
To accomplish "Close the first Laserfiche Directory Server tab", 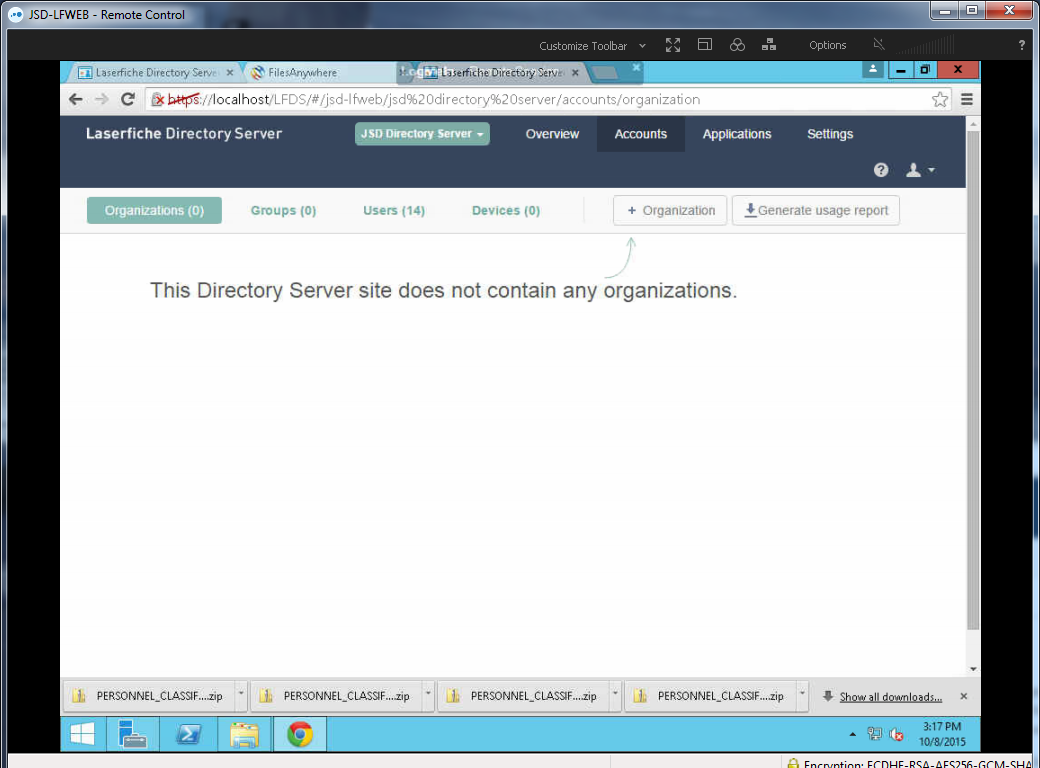I will pos(229,72).
